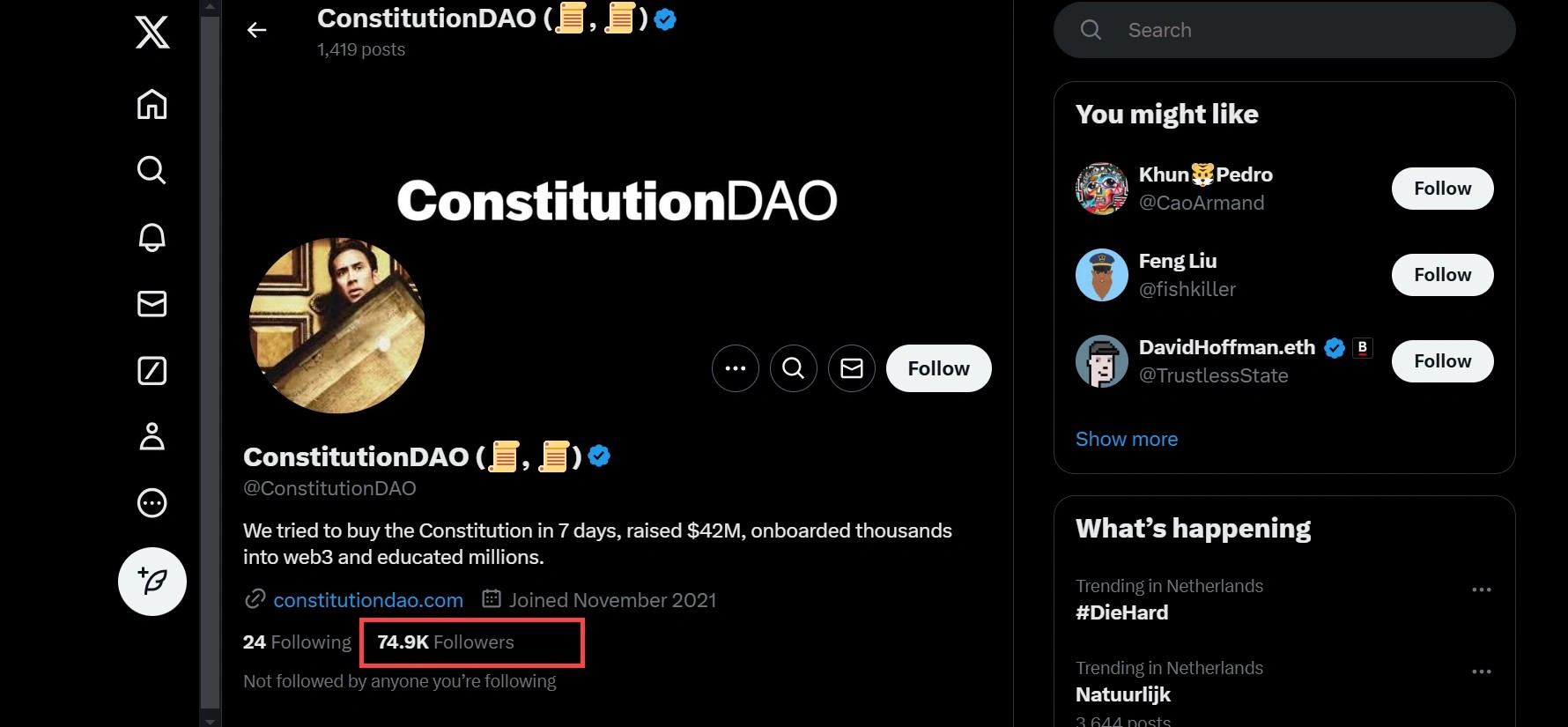The height and width of the screenshot is (727, 1568).
Task: Open Profile icon in sidebar
Action: click(152, 437)
